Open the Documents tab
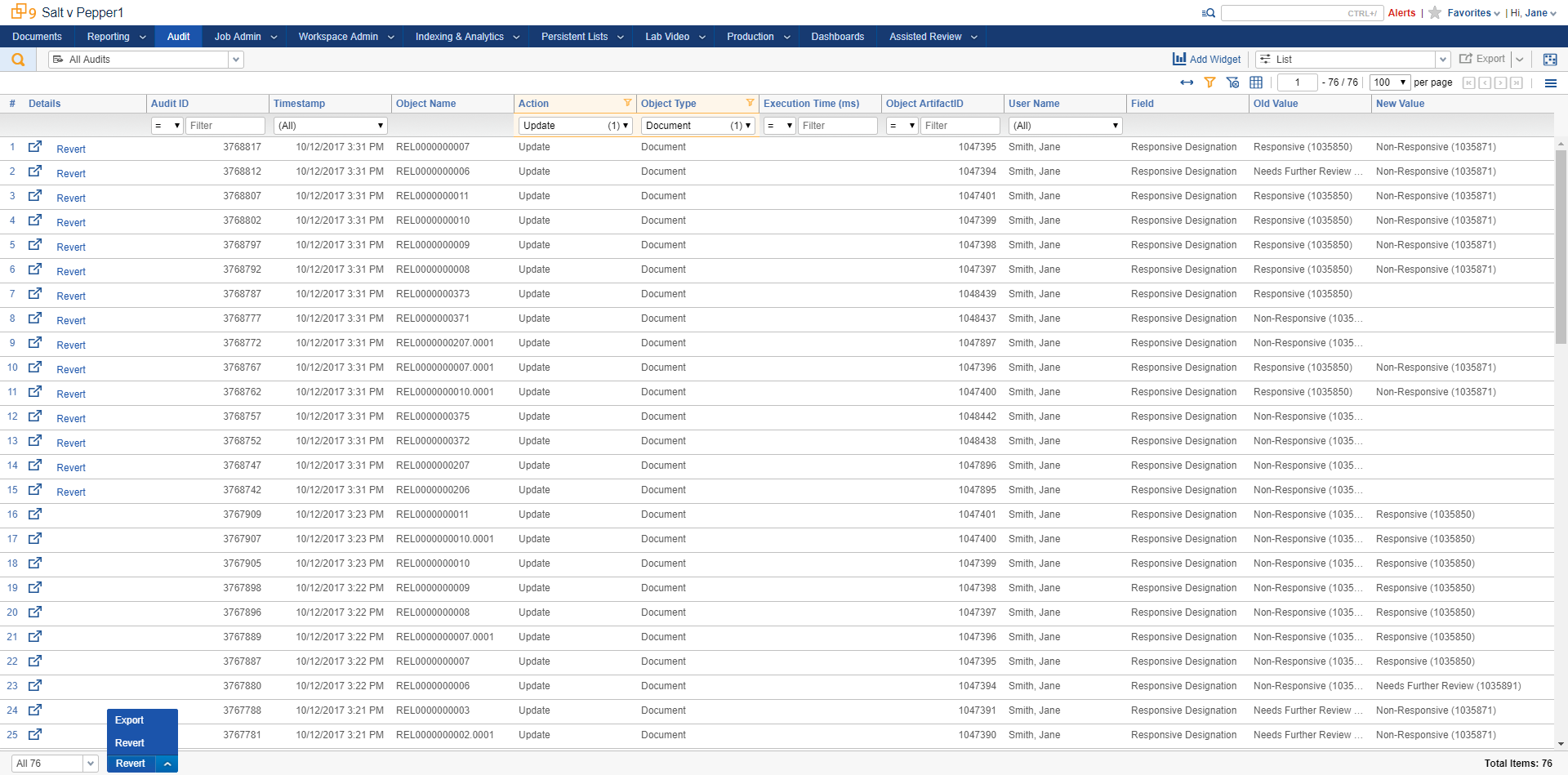Screen dimensions: 1568x775 click(x=37, y=37)
